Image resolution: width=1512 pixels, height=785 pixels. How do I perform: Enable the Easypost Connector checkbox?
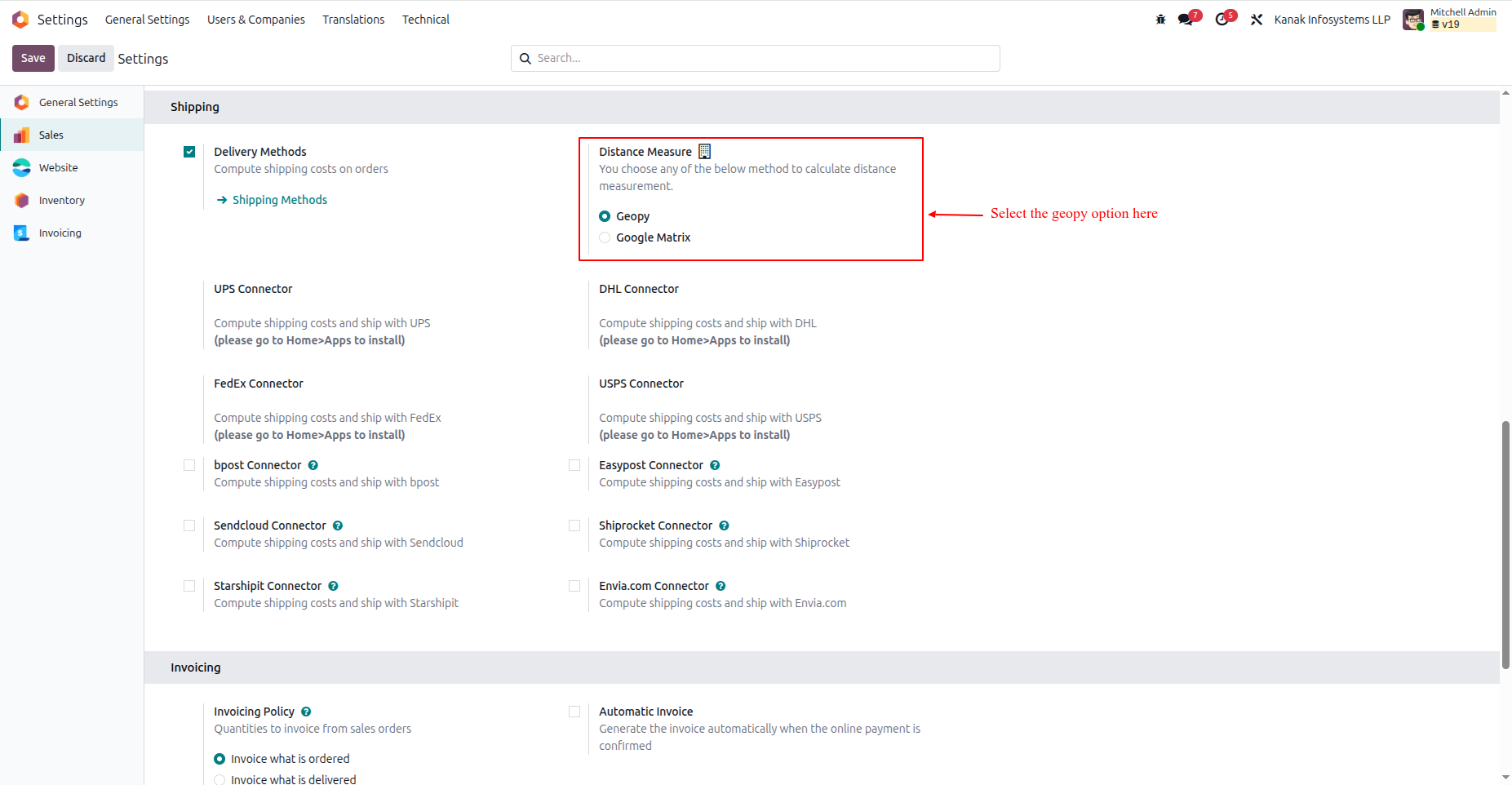point(574,465)
